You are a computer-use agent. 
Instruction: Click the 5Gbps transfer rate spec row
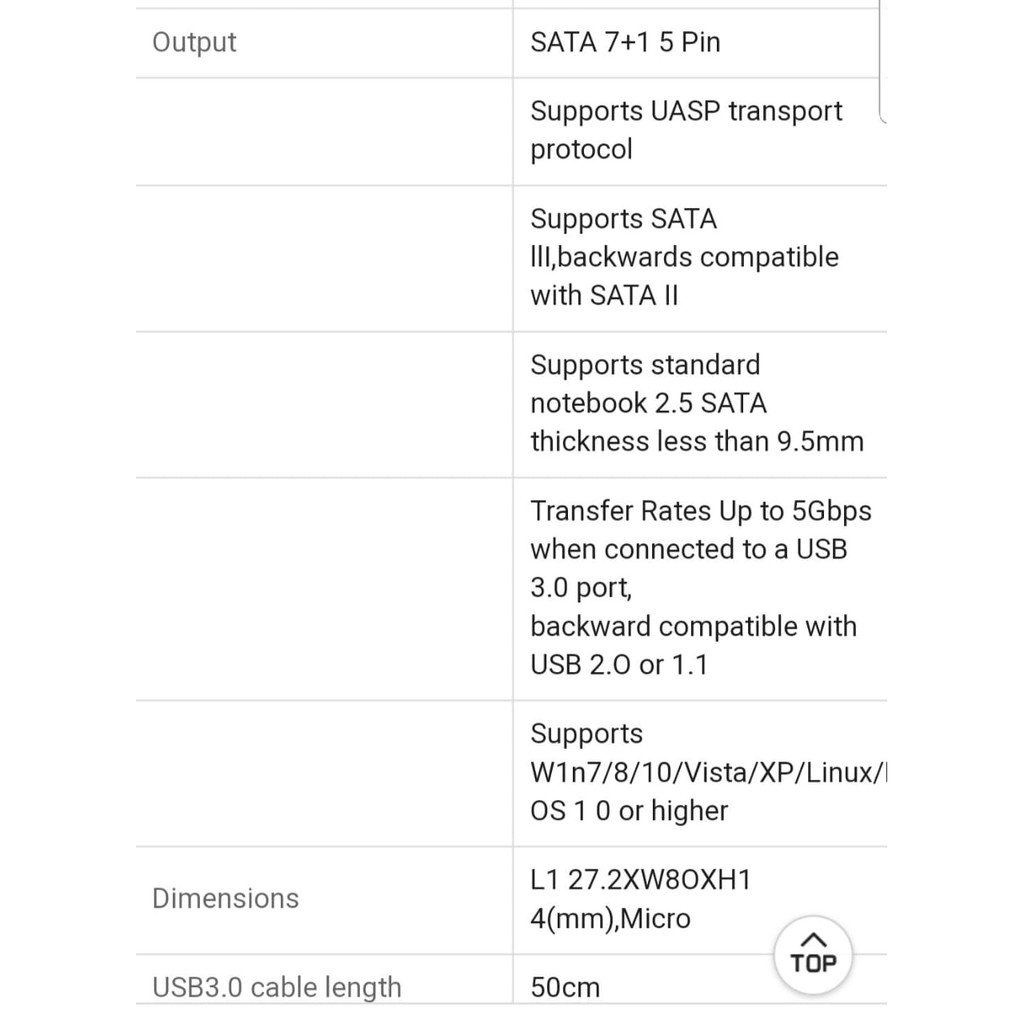[x=701, y=587]
